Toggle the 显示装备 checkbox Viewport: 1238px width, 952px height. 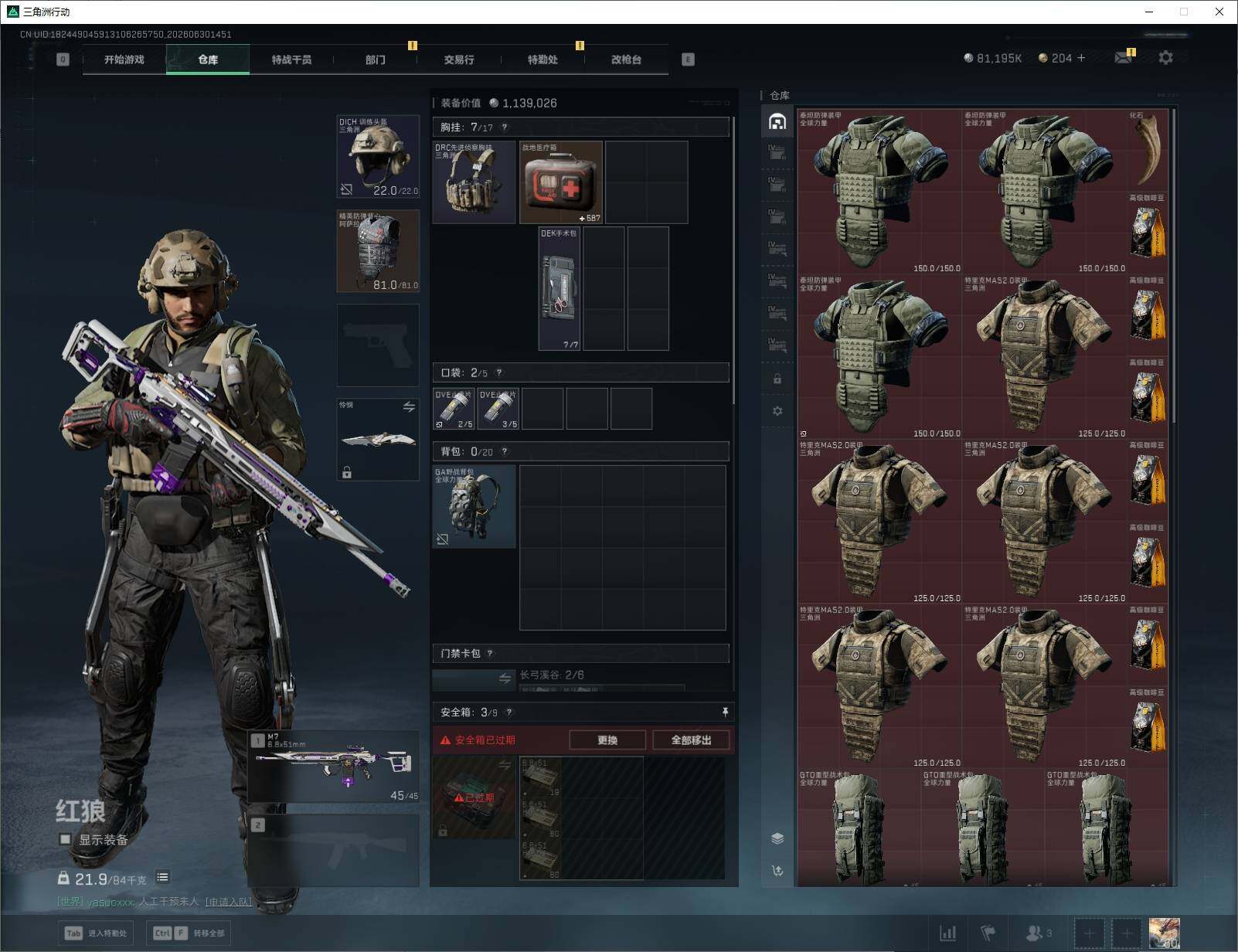point(65,839)
